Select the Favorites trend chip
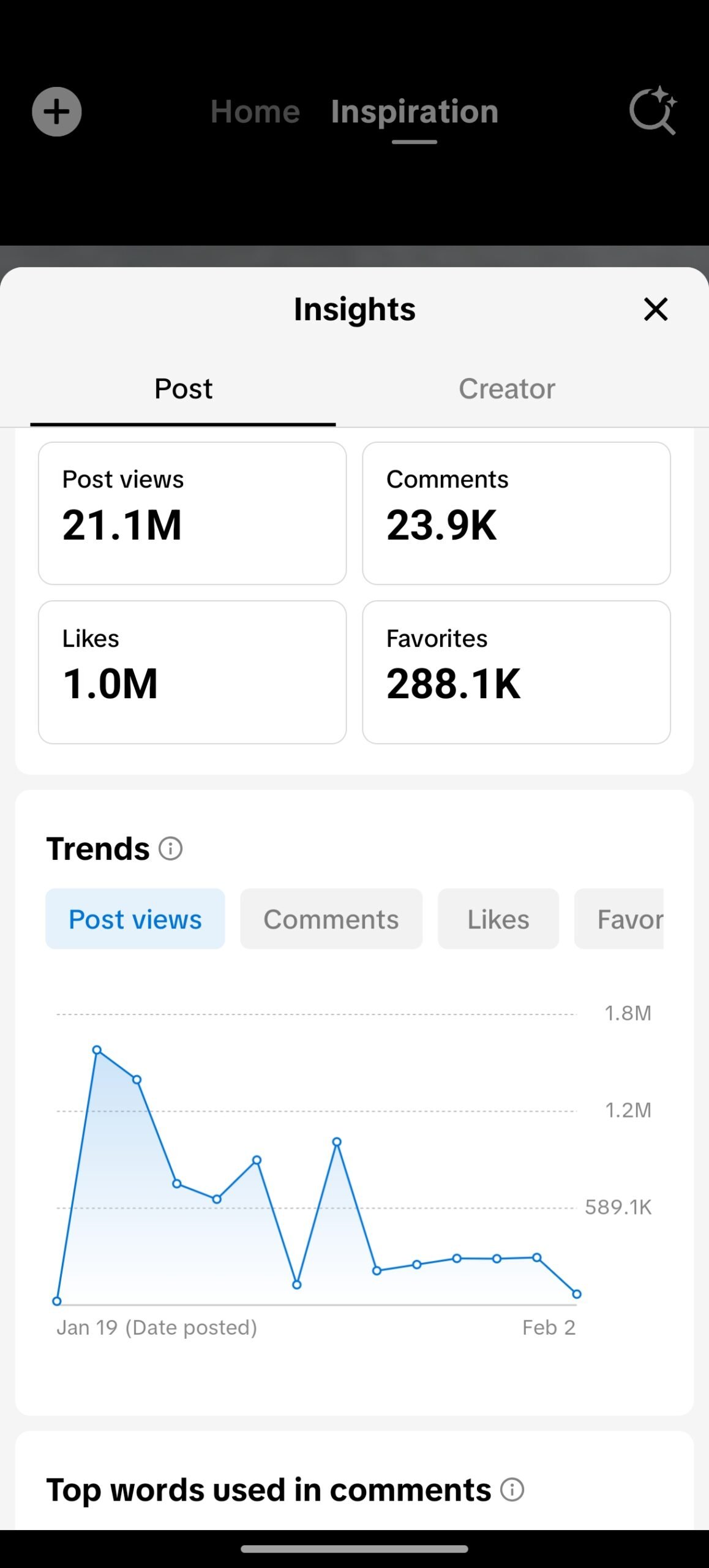This screenshot has width=709, height=1568. tap(620, 919)
